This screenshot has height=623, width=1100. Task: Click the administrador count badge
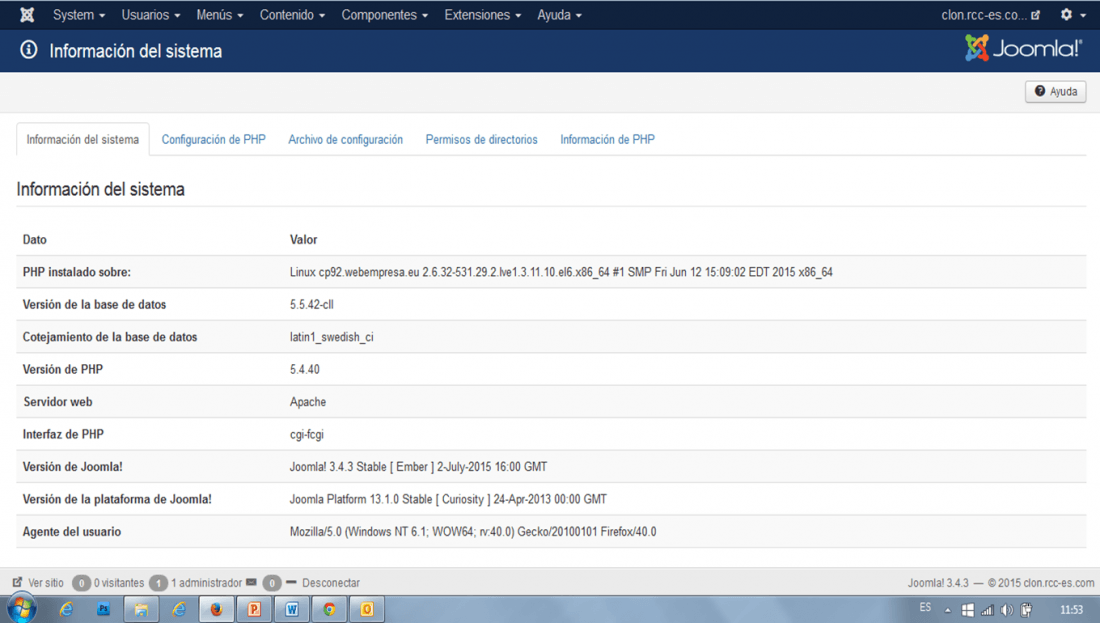point(159,583)
